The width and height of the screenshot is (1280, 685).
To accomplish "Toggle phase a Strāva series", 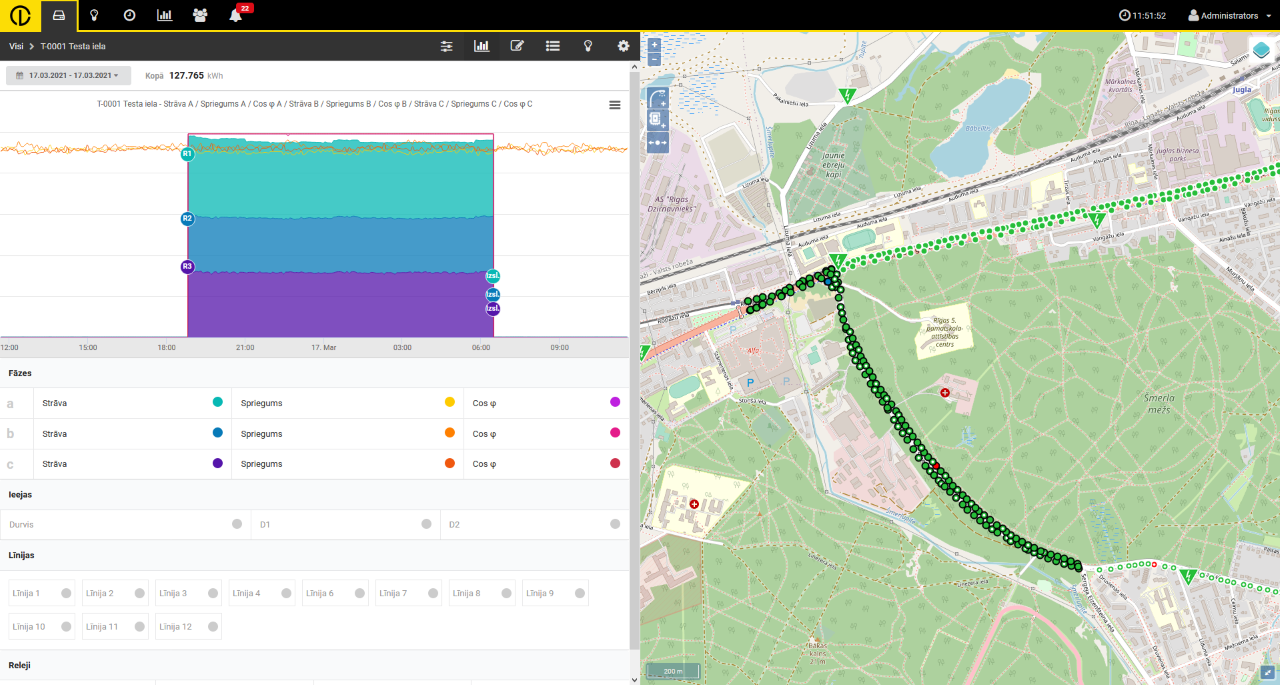I will [x=217, y=403].
